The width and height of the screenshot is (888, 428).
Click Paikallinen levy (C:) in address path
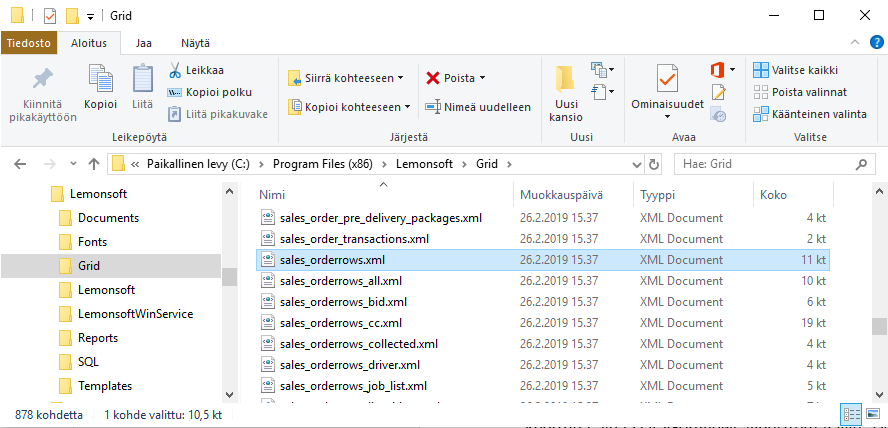coord(198,164)
